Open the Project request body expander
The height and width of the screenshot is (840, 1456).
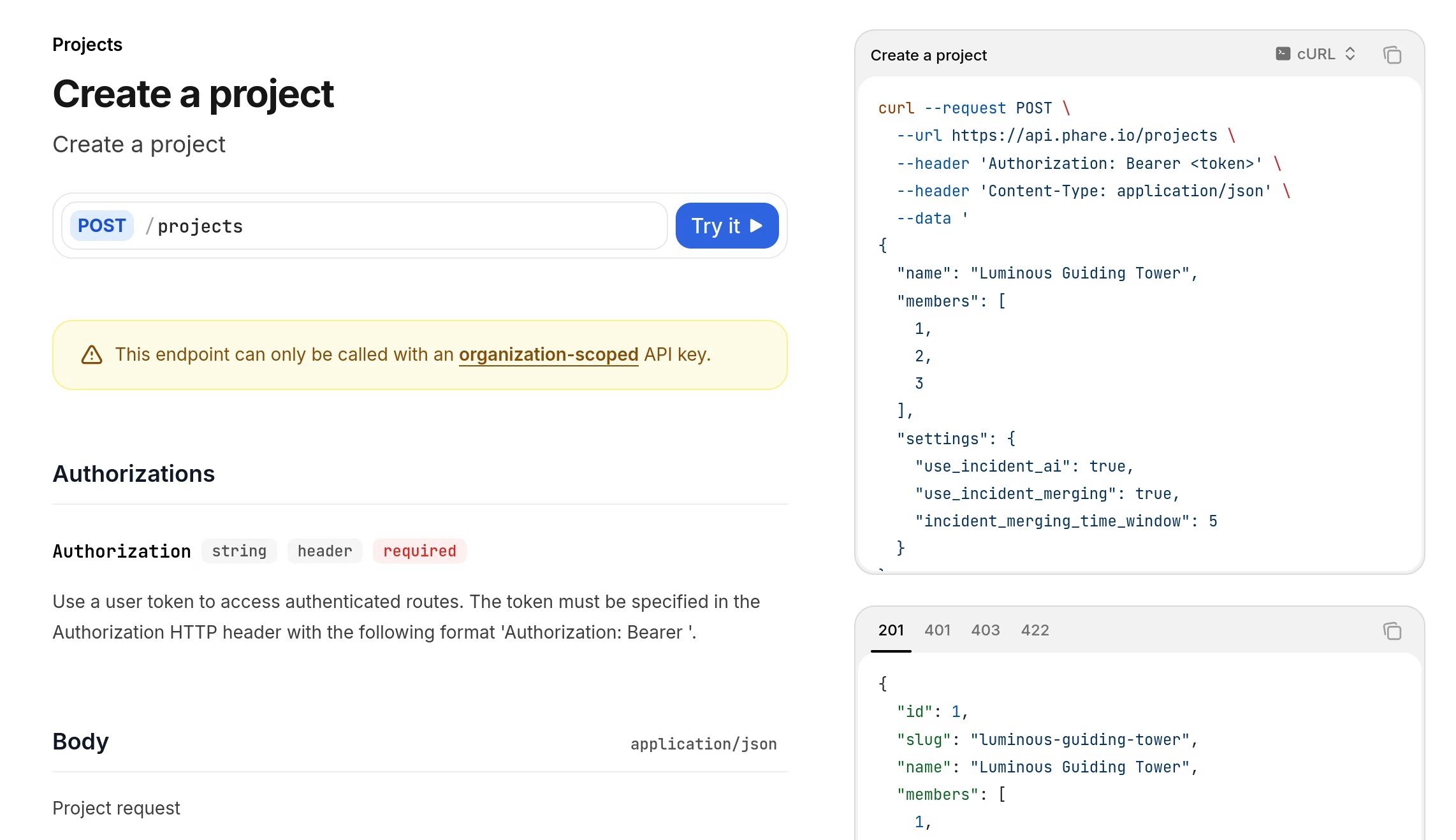[x=117, y=807]
